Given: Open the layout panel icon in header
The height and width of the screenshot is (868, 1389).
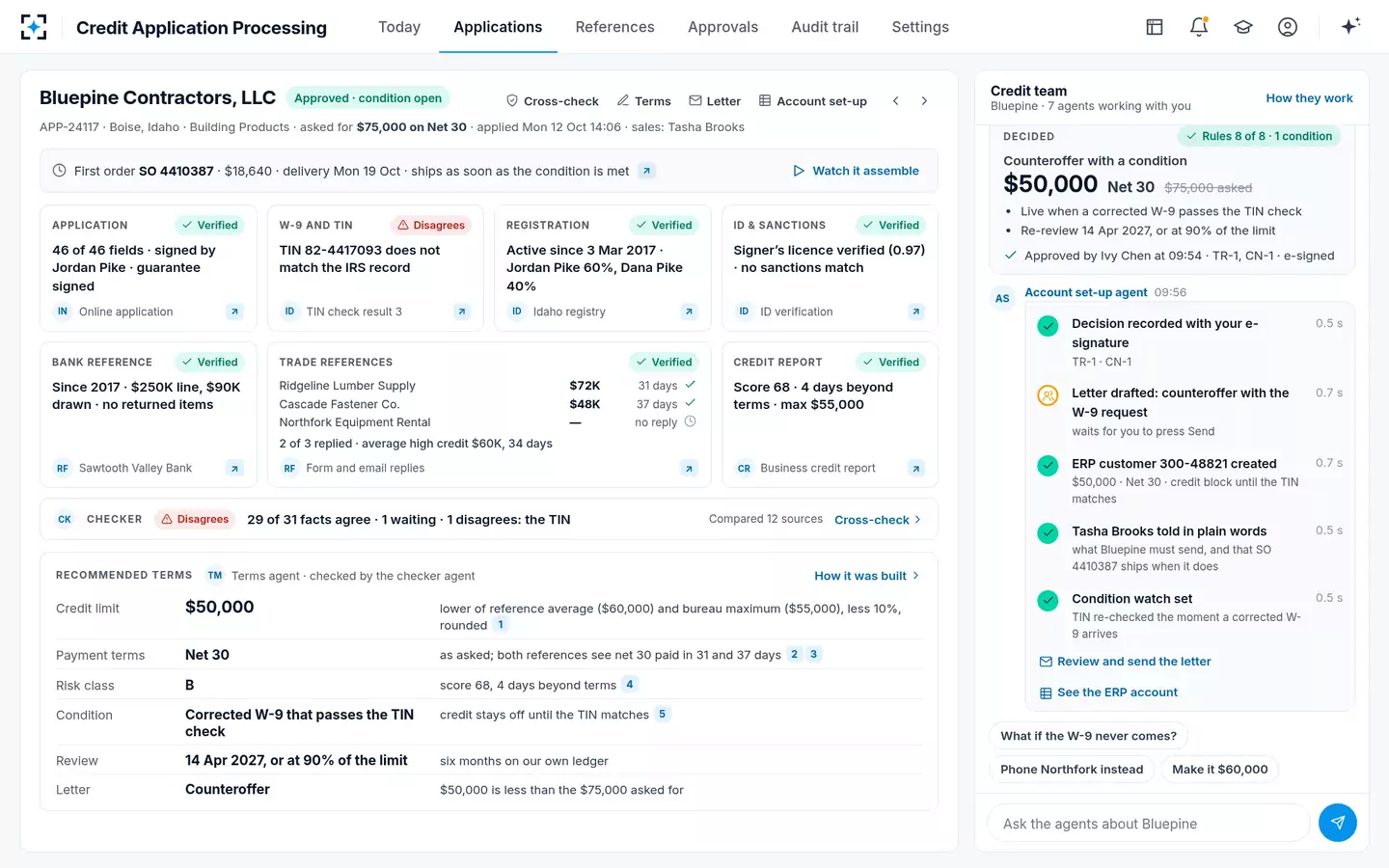Looking at the screenshot, I should click(x=1155, y=27).
